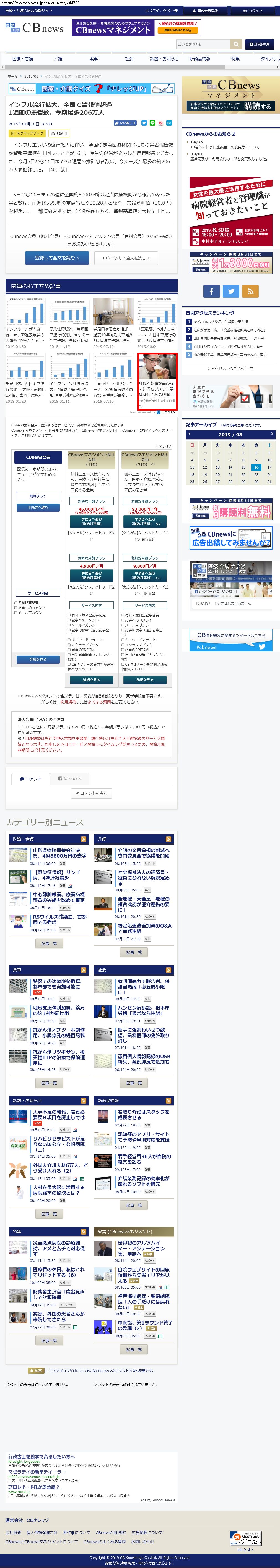Switch to the コメント tab
280x1568 pixels.
[30, 779]
